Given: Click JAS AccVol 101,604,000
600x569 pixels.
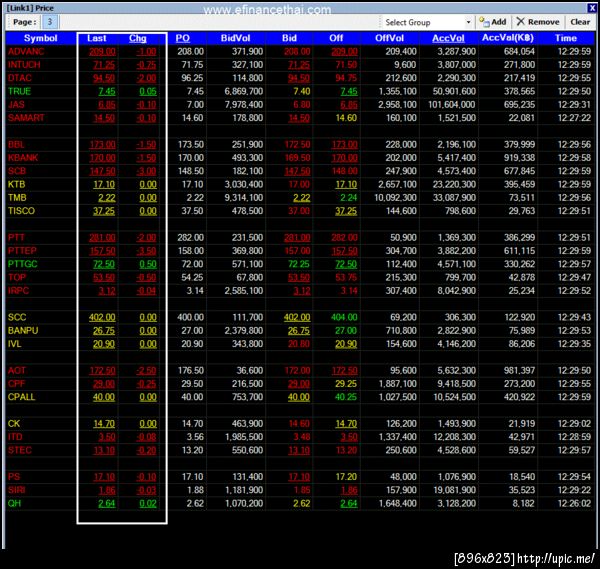Looking at the screenshot, I should point(452,104).
